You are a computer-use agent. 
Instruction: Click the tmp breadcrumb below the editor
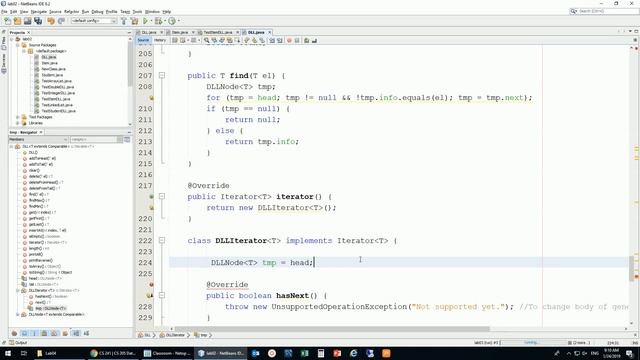(203, 335)
